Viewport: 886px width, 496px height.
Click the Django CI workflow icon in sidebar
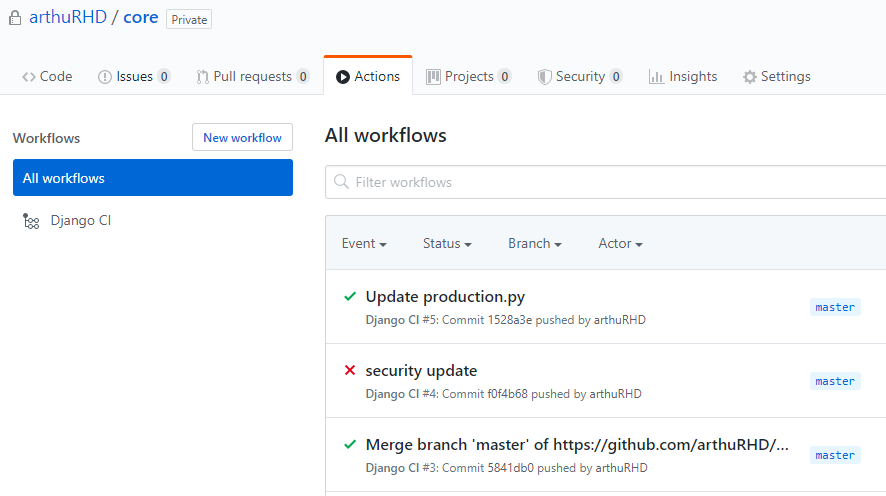(31, 221)
